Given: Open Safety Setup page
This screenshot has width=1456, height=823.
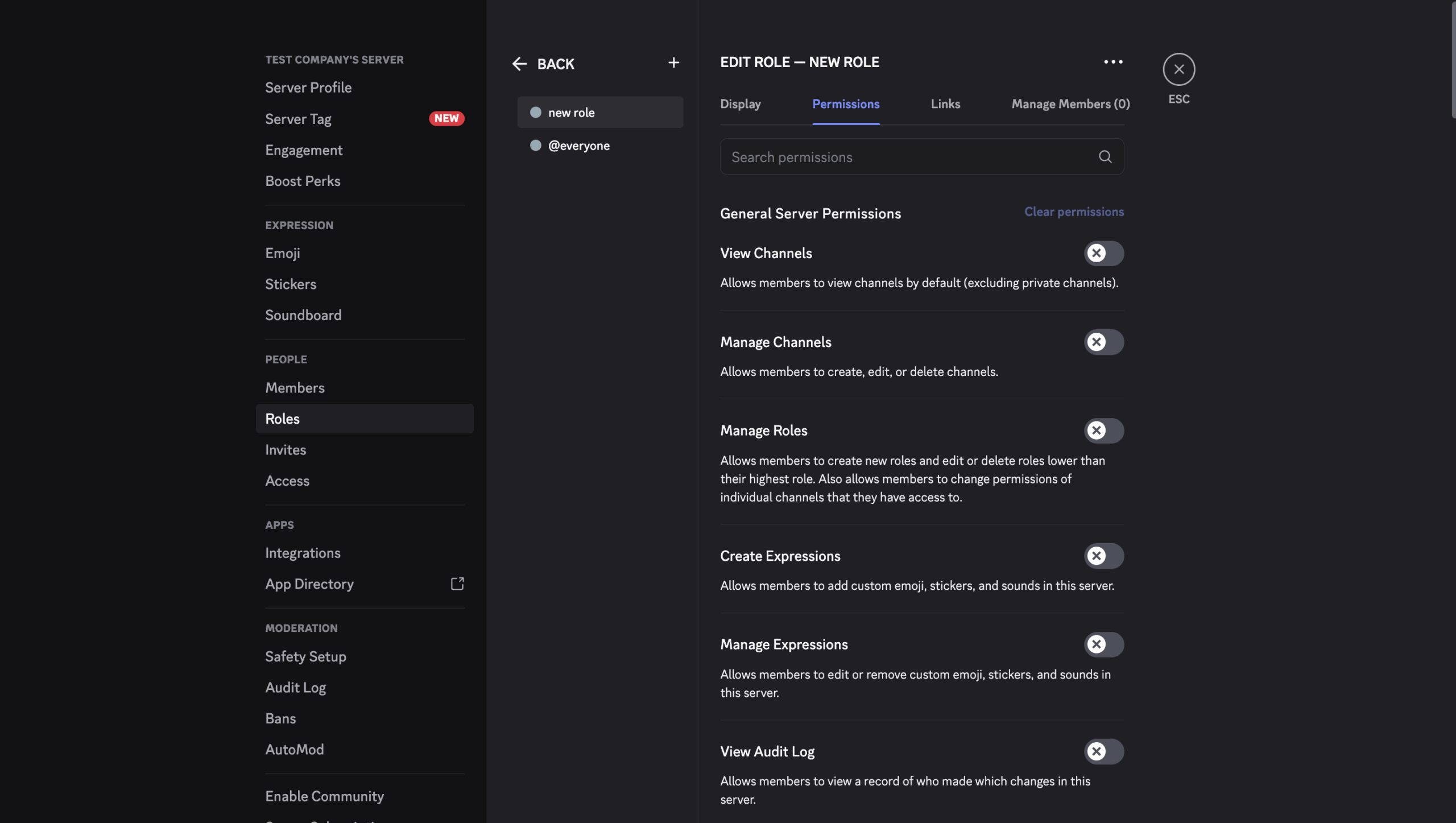Looking at the screenshot, I should 365,656.
